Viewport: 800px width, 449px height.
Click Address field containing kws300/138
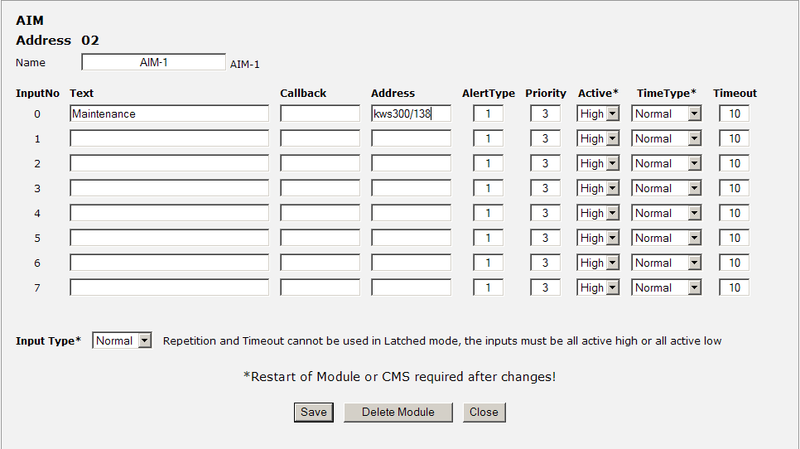tap(410, 114)
